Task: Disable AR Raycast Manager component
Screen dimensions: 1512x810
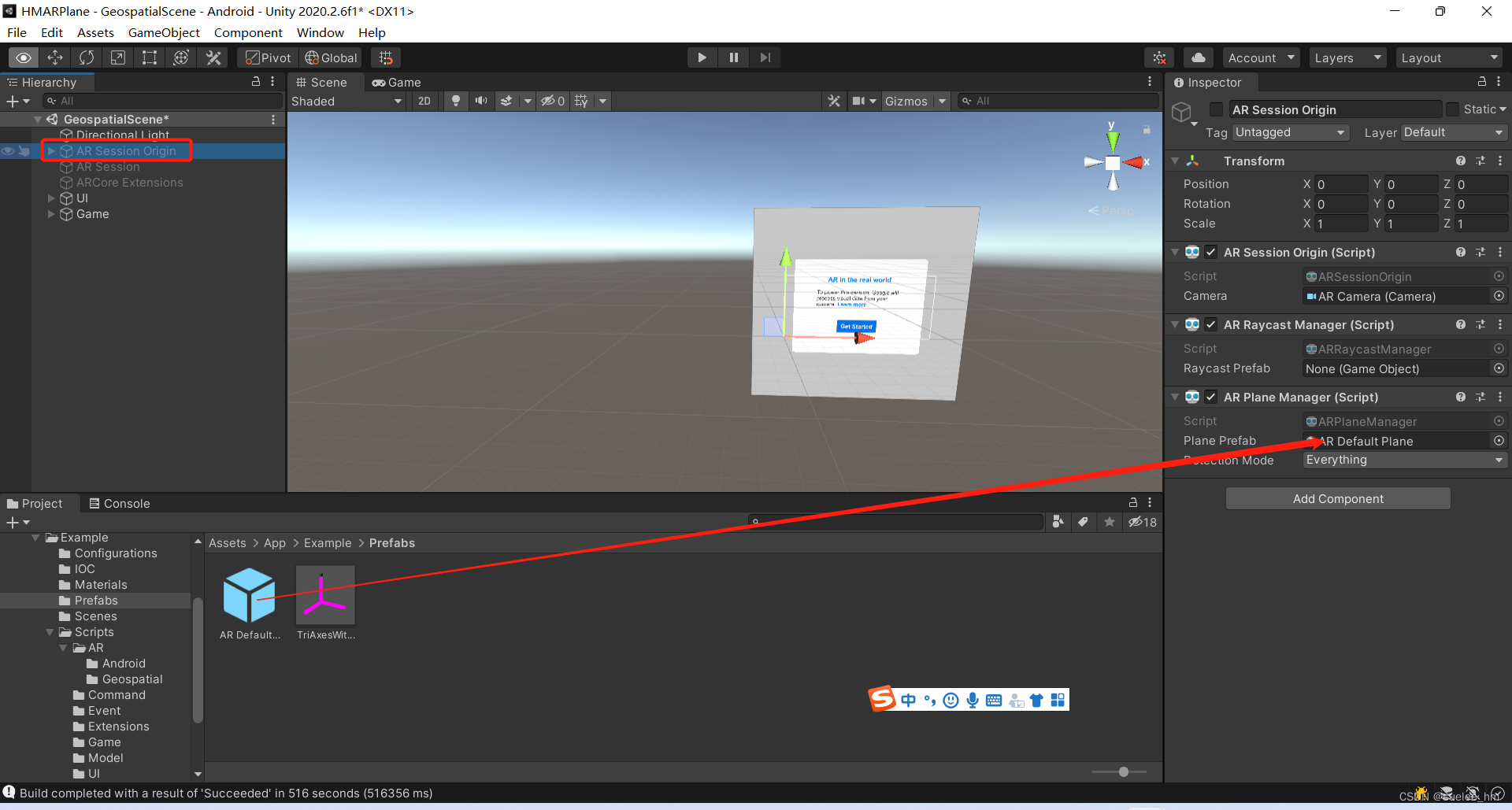Action: tap(1211, 324)
